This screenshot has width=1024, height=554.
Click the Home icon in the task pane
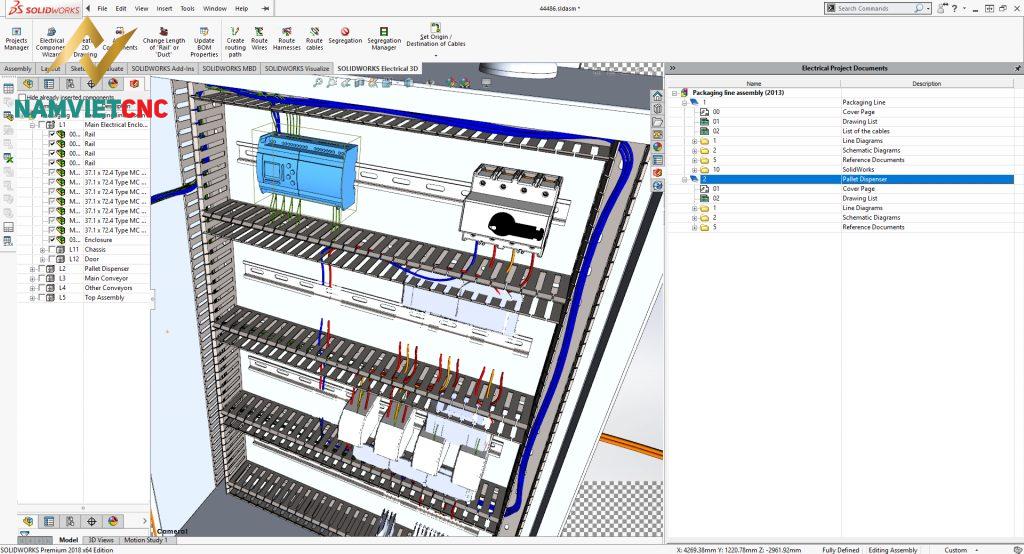tap(657, 96)
